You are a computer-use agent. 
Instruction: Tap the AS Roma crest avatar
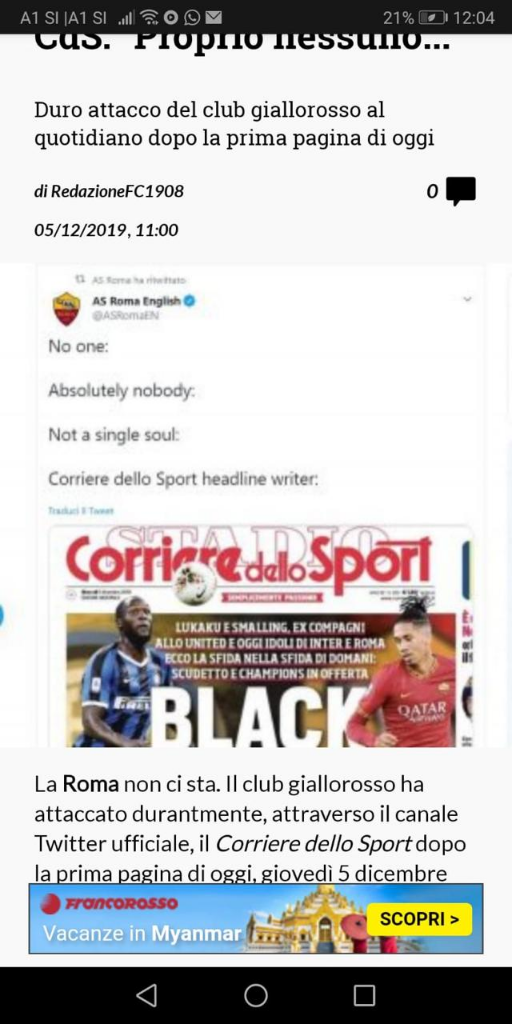tap(67, 308)
